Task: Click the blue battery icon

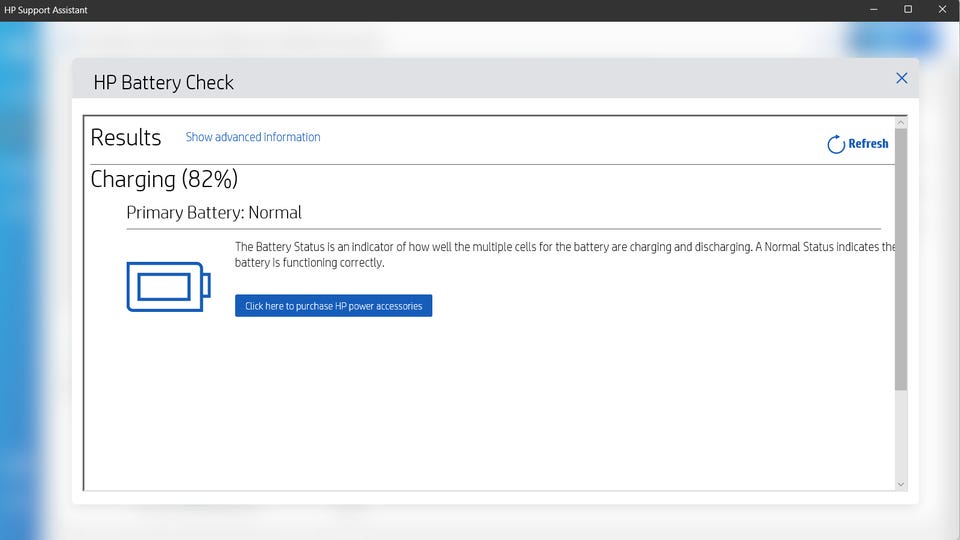Action: (168, 287)
